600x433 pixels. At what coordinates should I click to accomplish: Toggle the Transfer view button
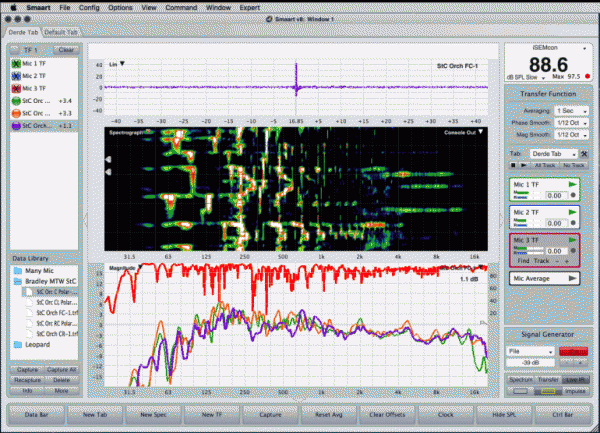click(x=547, y=381)
